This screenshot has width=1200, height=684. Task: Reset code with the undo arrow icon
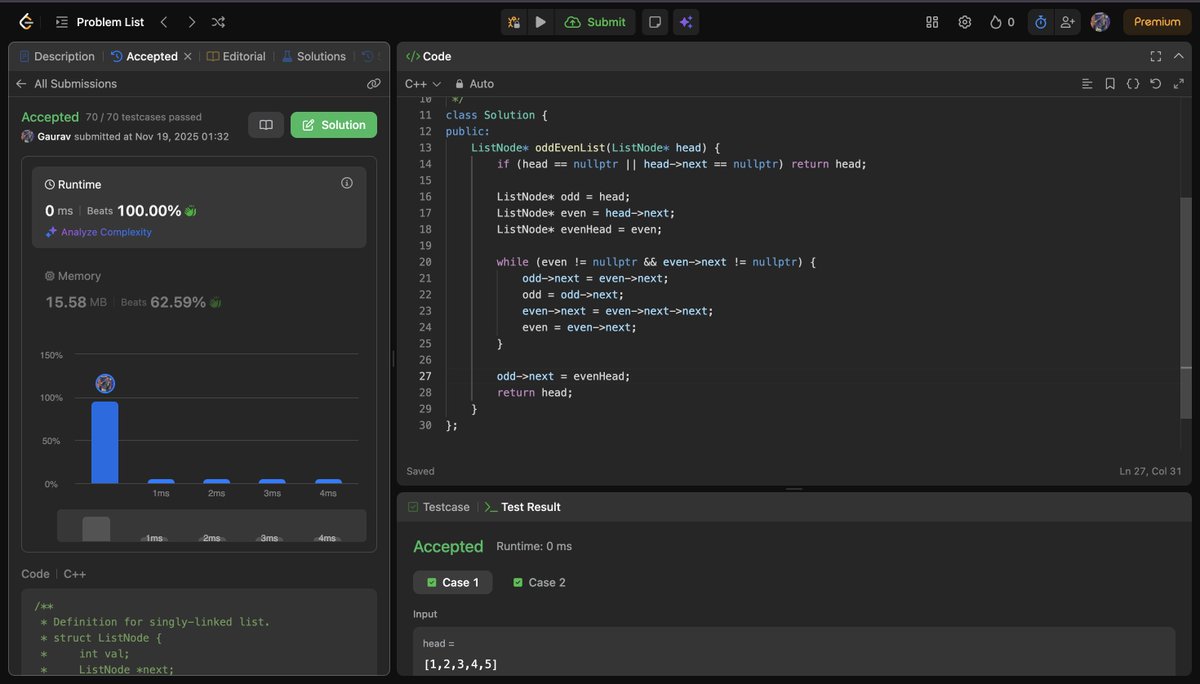[x=1156, y=84]
